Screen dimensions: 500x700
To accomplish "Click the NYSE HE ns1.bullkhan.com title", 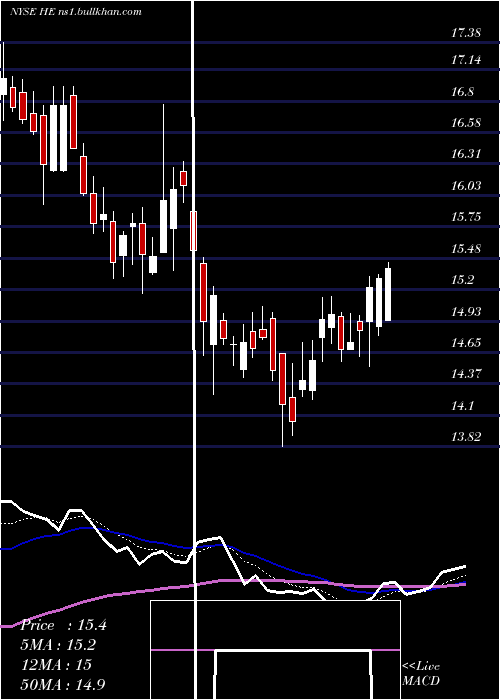I will 76,12.
